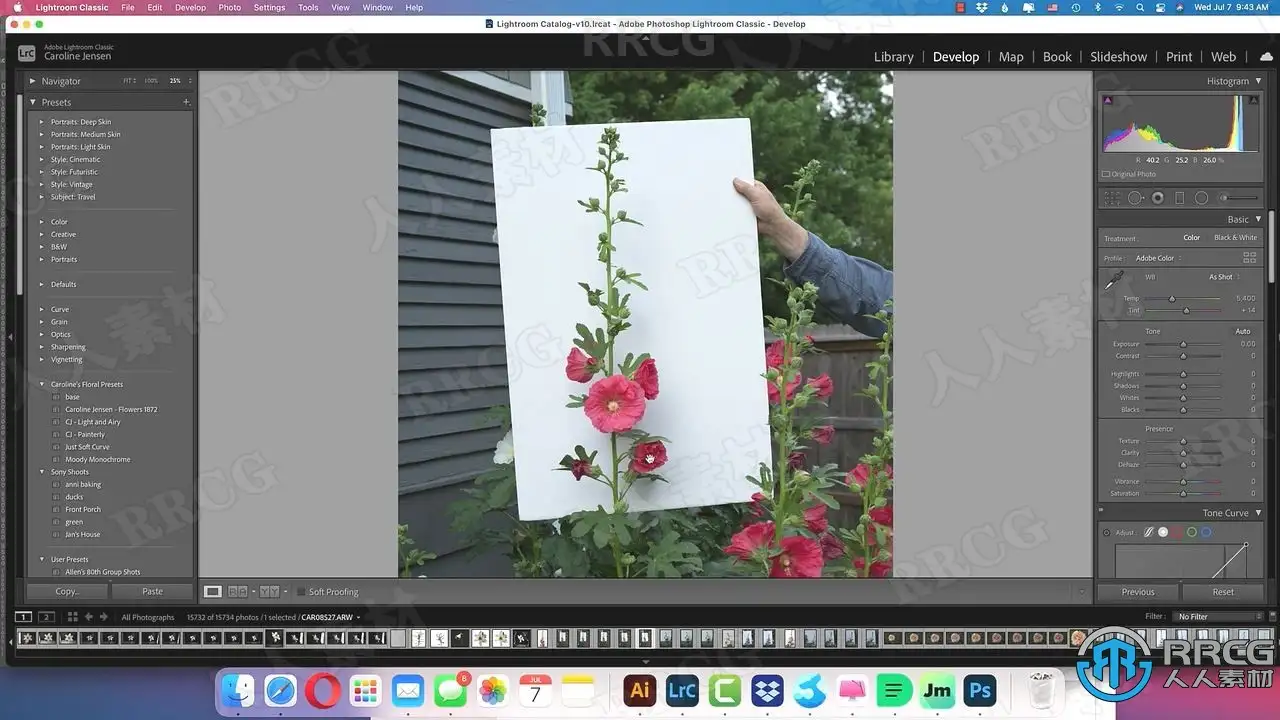Image resolution: width=1280 pixels, height=720 pixels.
Task: Toggle shadow clipping indicator in histogram
Action: pos(1108,100)
